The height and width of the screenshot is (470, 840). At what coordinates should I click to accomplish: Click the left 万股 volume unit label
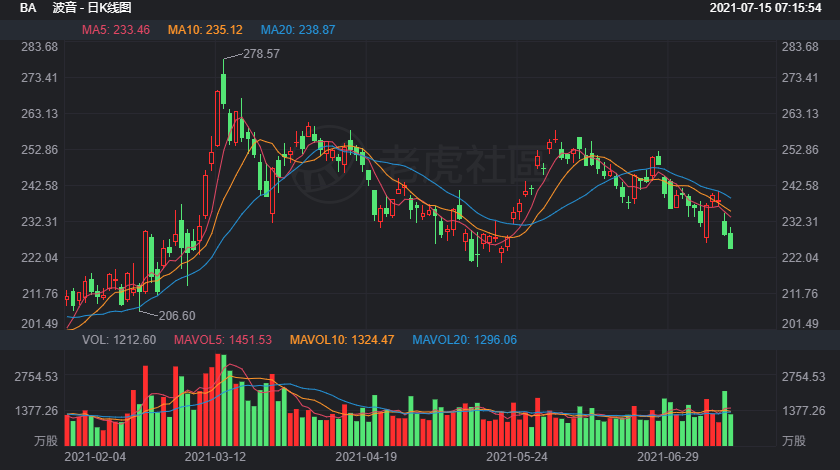pos(46,441)
